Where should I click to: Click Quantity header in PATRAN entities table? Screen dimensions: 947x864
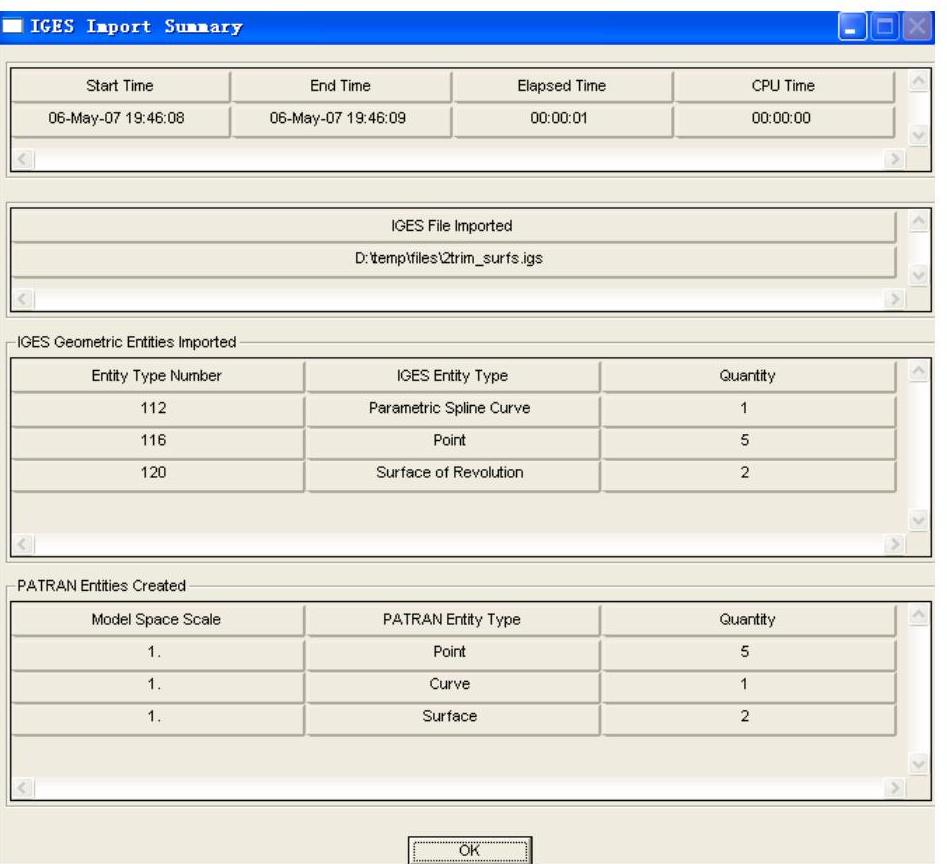coord(748,619)
